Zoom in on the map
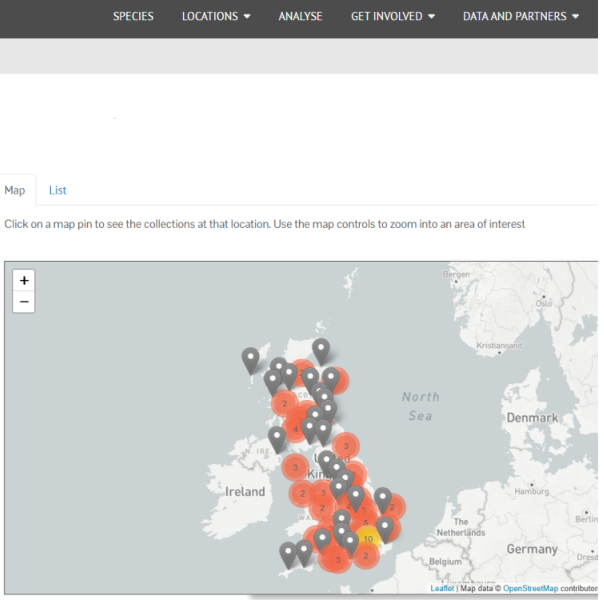The image size is (604, 600). point(24,280)
